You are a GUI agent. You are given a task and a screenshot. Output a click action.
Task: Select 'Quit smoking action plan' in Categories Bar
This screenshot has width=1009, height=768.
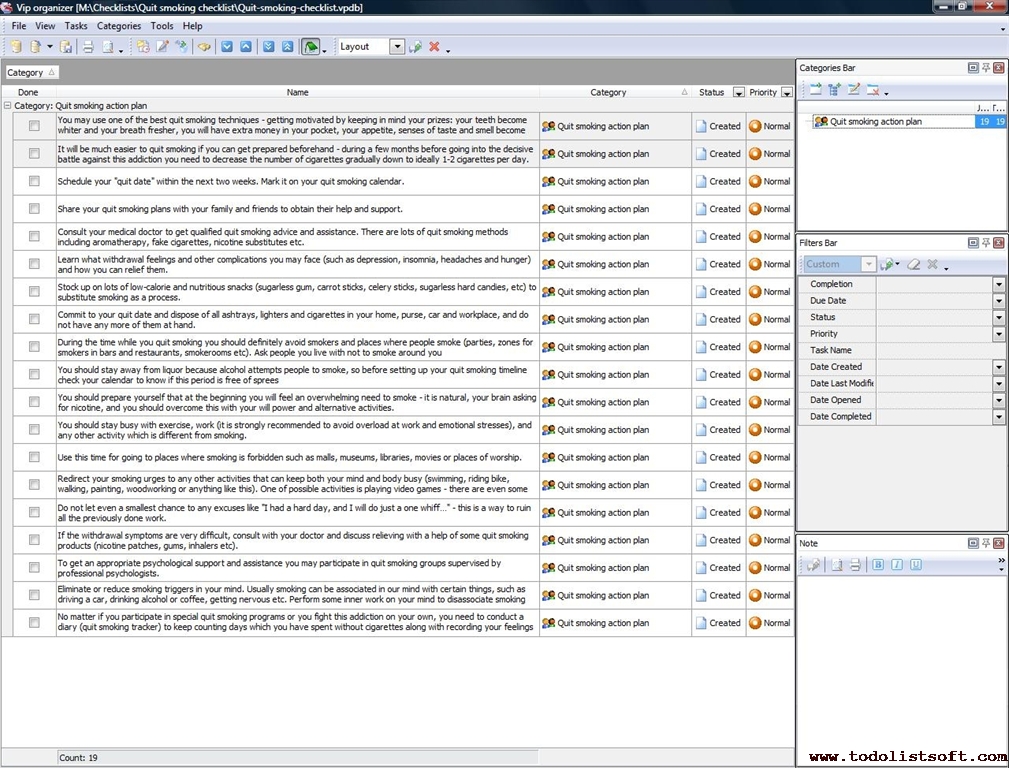click(875, 122)
